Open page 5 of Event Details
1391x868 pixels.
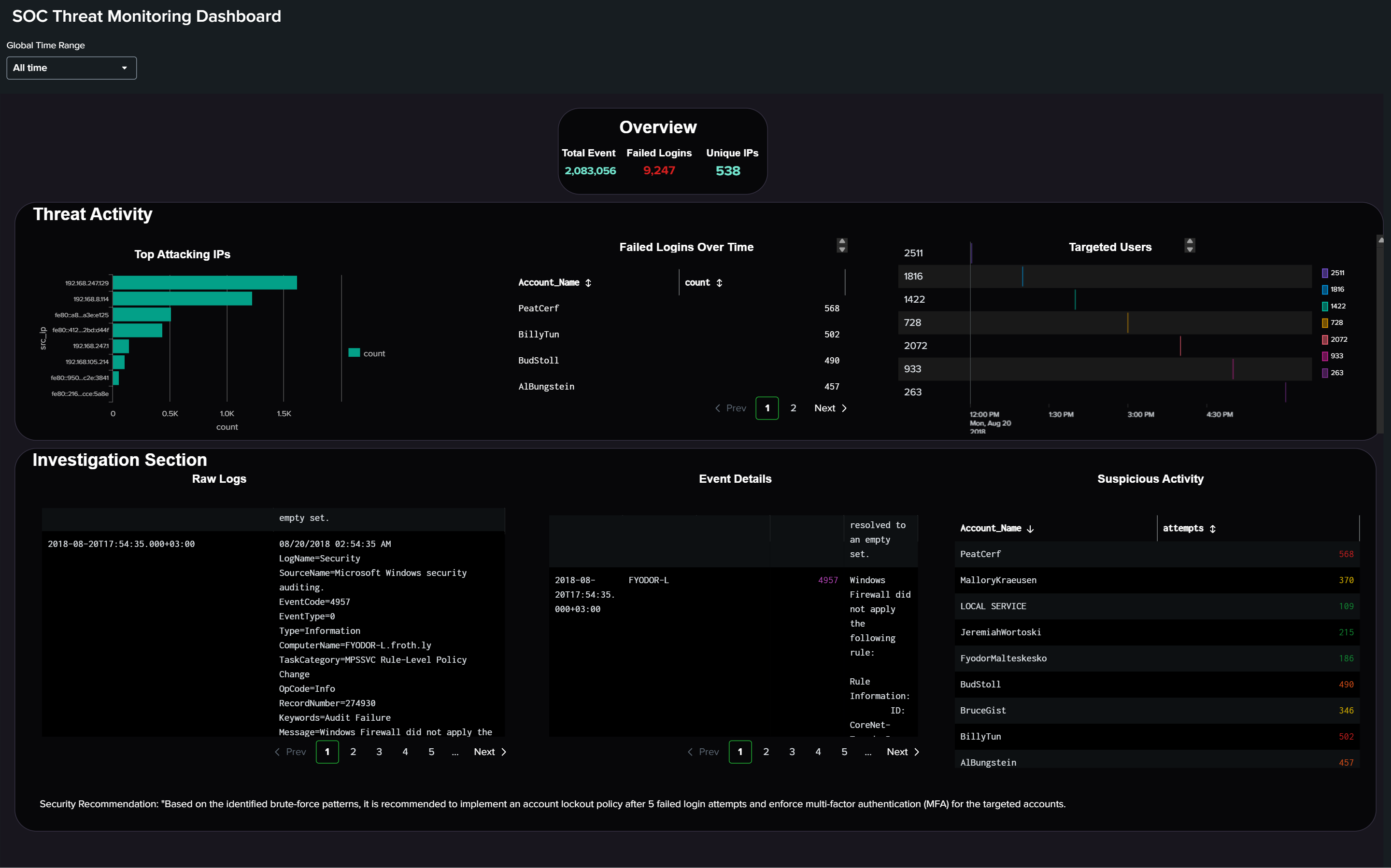[844, 752]
